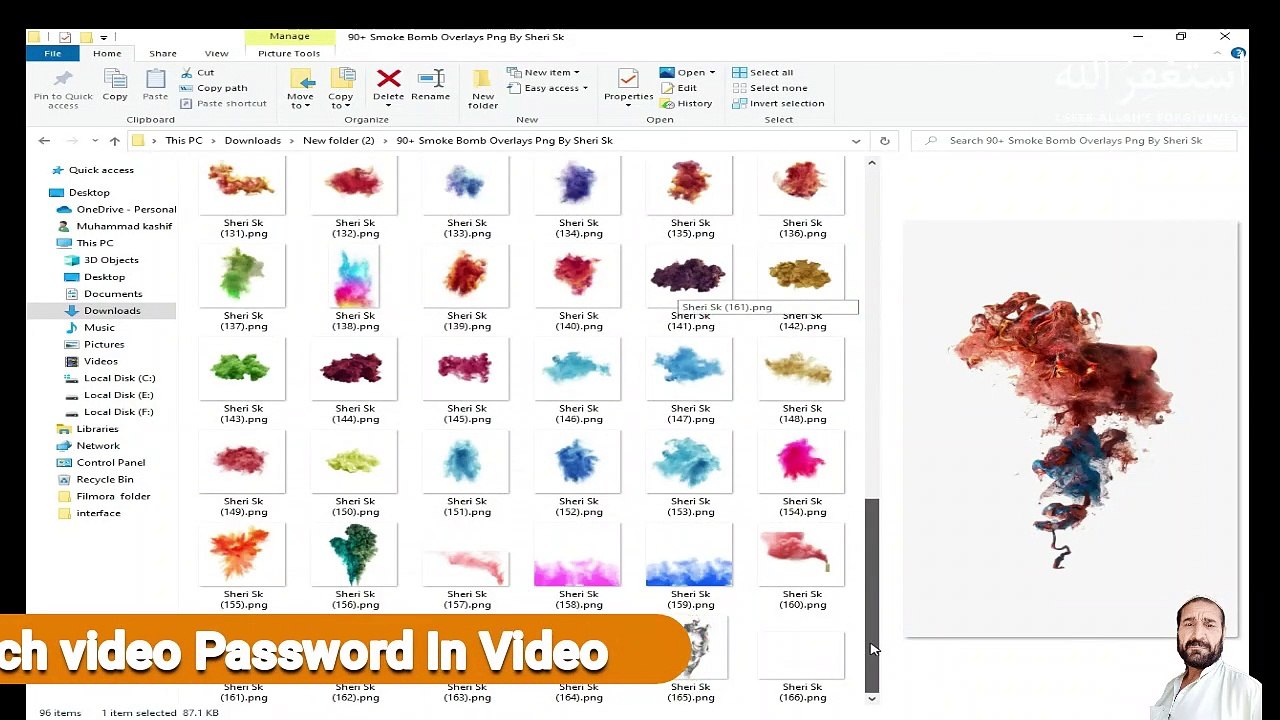Viewport: 1280px width, 720px height.
Task: Click Select none
Action: [x=769, y=88]
